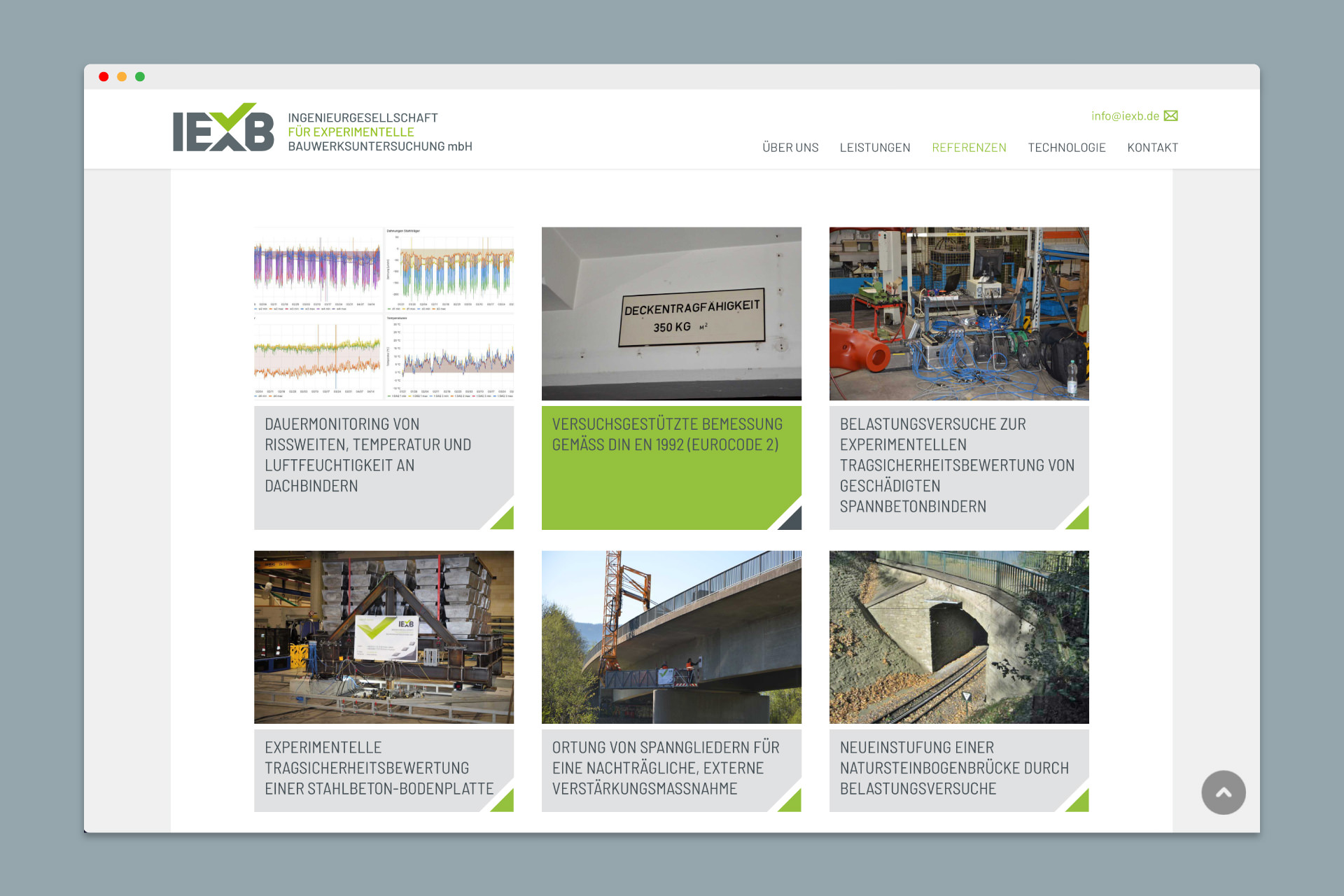Click green corner arrow on Naturstein­bogenbrücke card
Screen dimensions: 1344x896
pos(1079,802)
